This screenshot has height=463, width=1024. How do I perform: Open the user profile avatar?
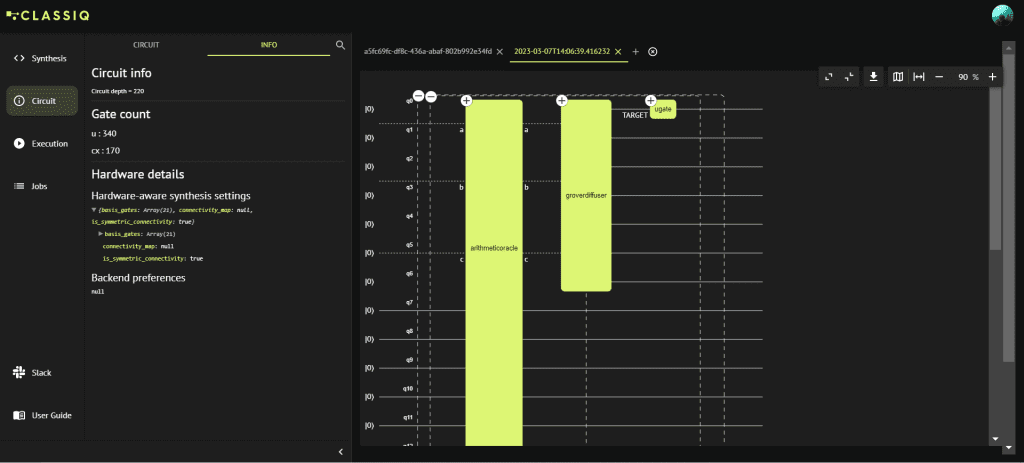(x=1002, y=15)
